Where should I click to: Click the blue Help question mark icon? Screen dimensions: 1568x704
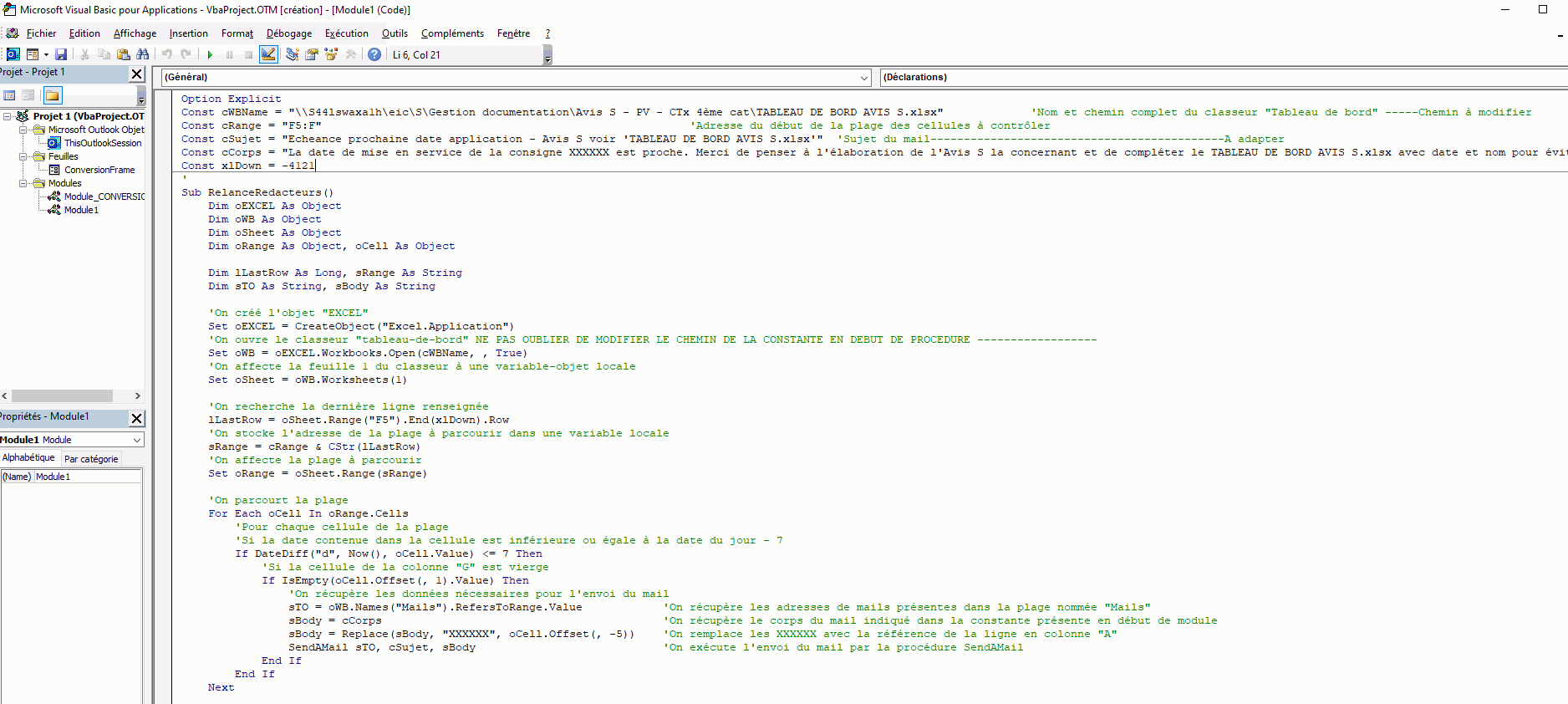pyautogui.click(x=374, y=54)
